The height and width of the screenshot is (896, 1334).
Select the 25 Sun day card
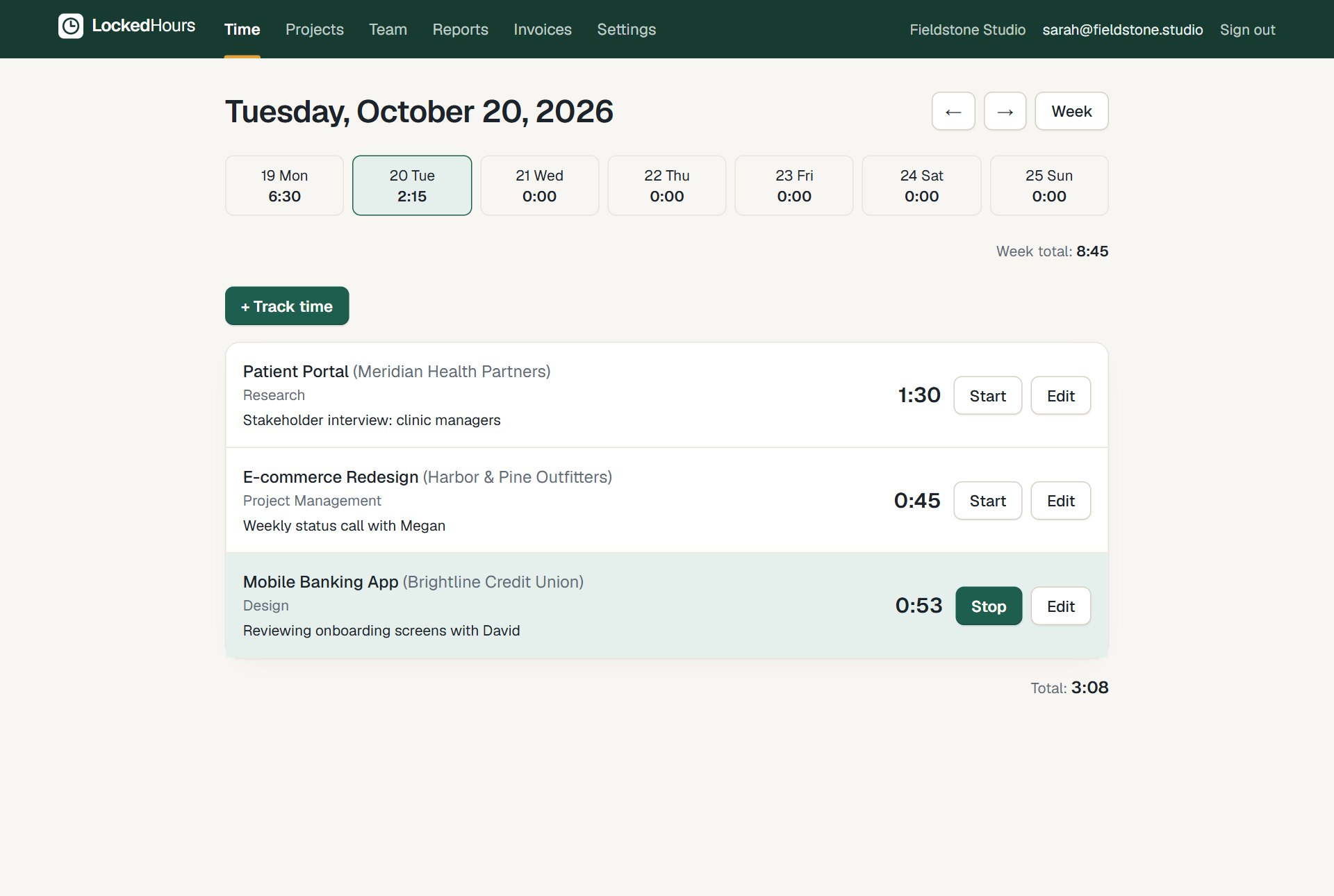[x=1049, y=185]
